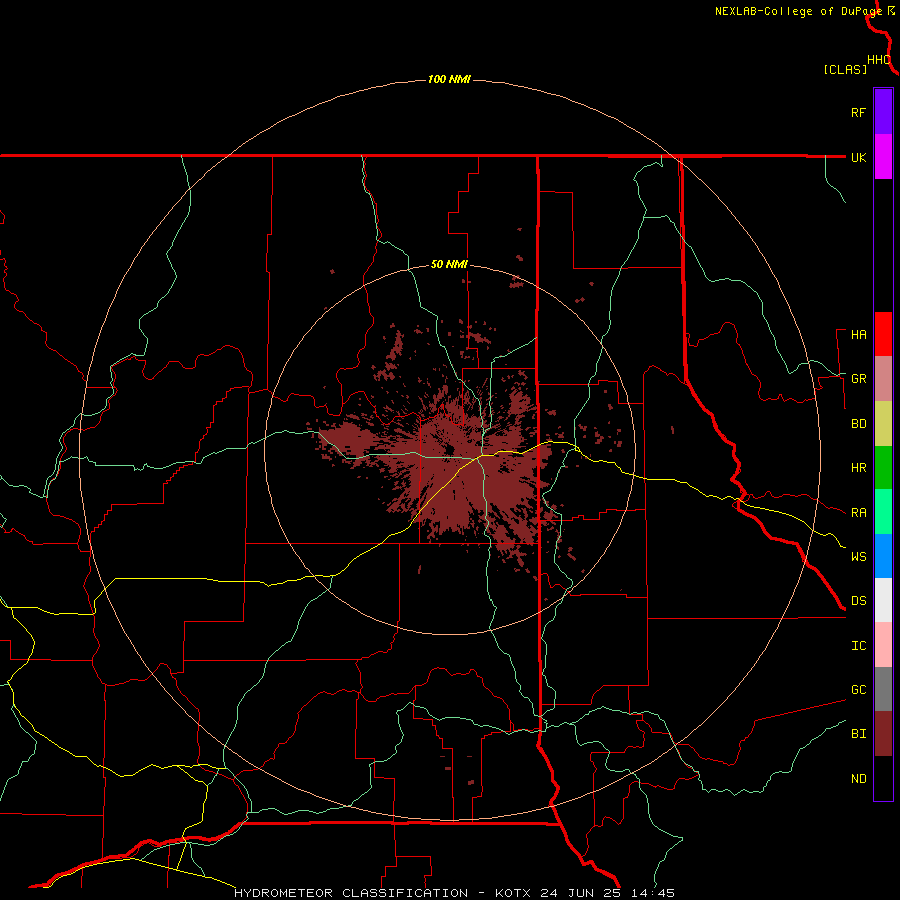Click the IC pink legend swatch
This screenshot has height=900, width=900.
click(883, 645)
